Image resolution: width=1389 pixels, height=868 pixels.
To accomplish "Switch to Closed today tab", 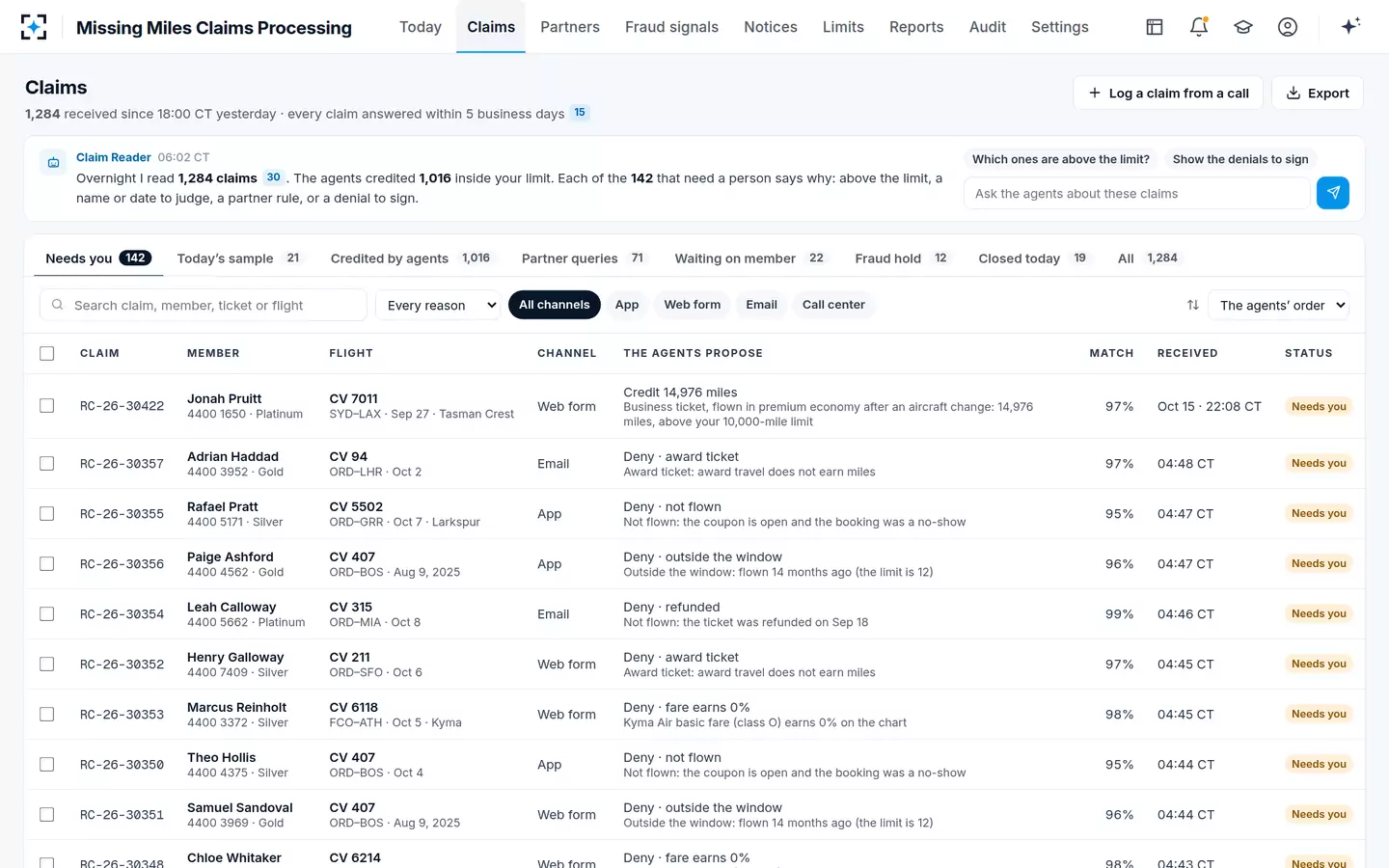I will 1033,258.
